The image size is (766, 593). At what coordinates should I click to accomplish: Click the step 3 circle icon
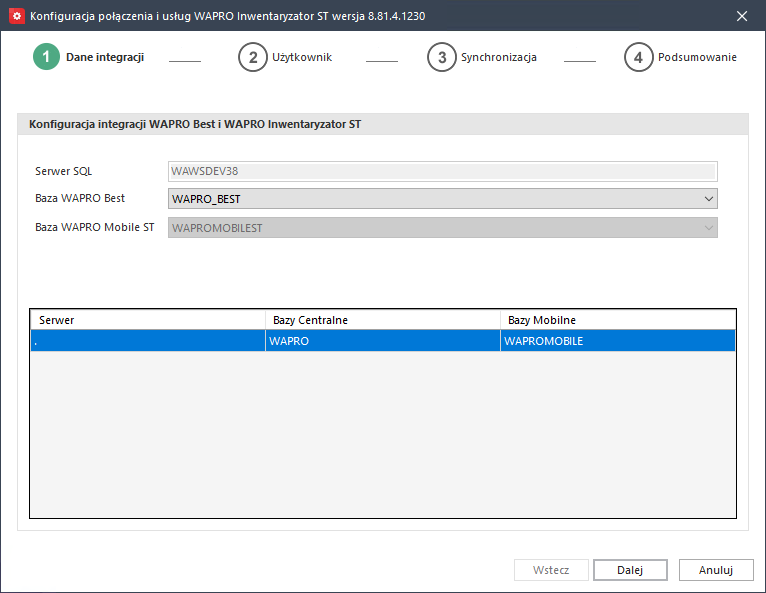tap(442, 57)
